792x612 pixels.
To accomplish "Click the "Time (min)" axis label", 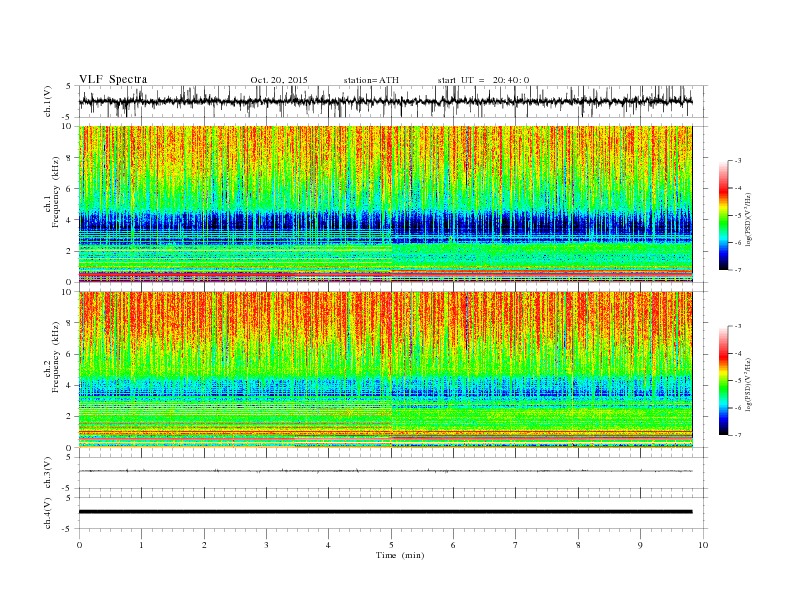I will [x=400, y=555].
